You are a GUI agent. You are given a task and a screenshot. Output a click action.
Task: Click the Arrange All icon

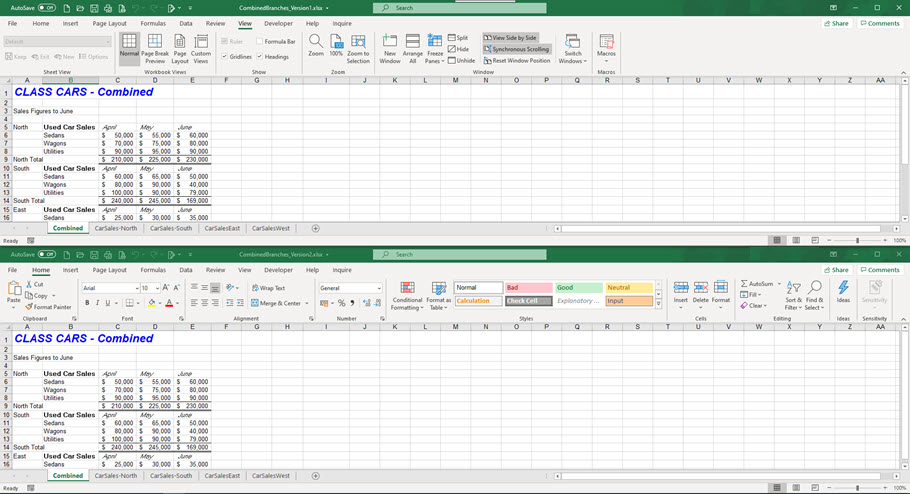click(412, 47)
